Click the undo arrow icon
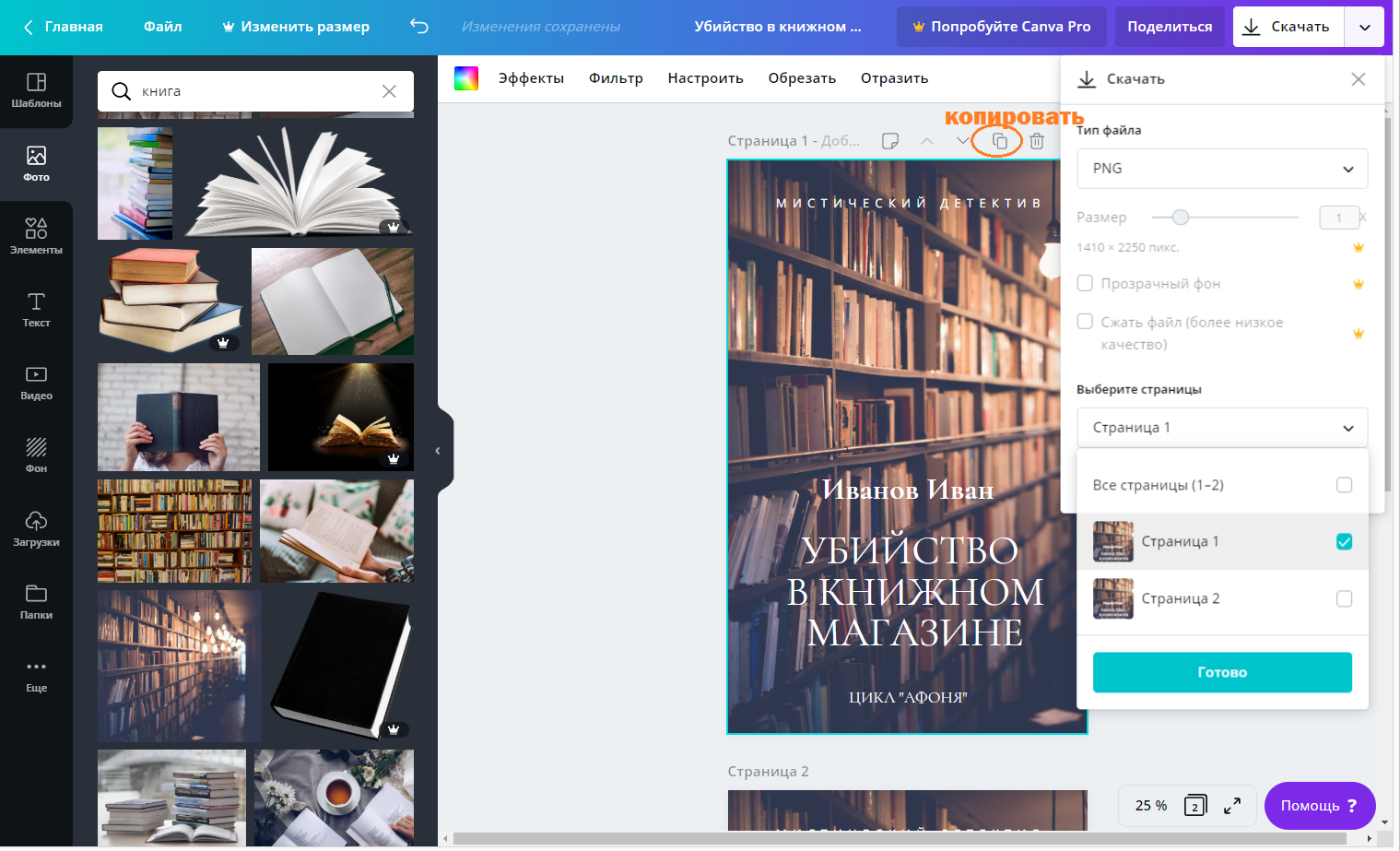The image size is (1400, 851). pyautogui.click(x=419, y=27)
